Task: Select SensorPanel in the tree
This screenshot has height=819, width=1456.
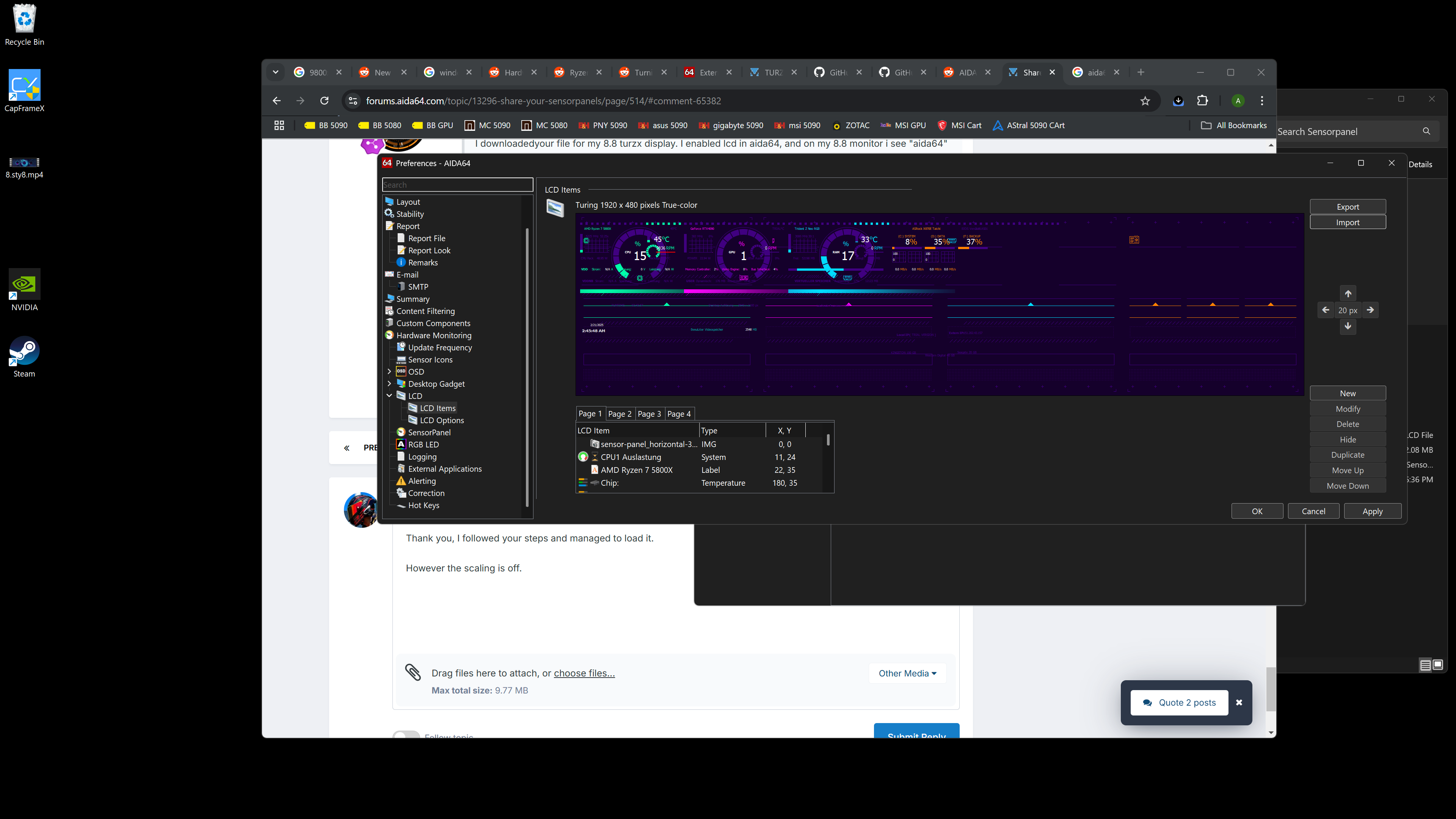Action: click(429, 432)
